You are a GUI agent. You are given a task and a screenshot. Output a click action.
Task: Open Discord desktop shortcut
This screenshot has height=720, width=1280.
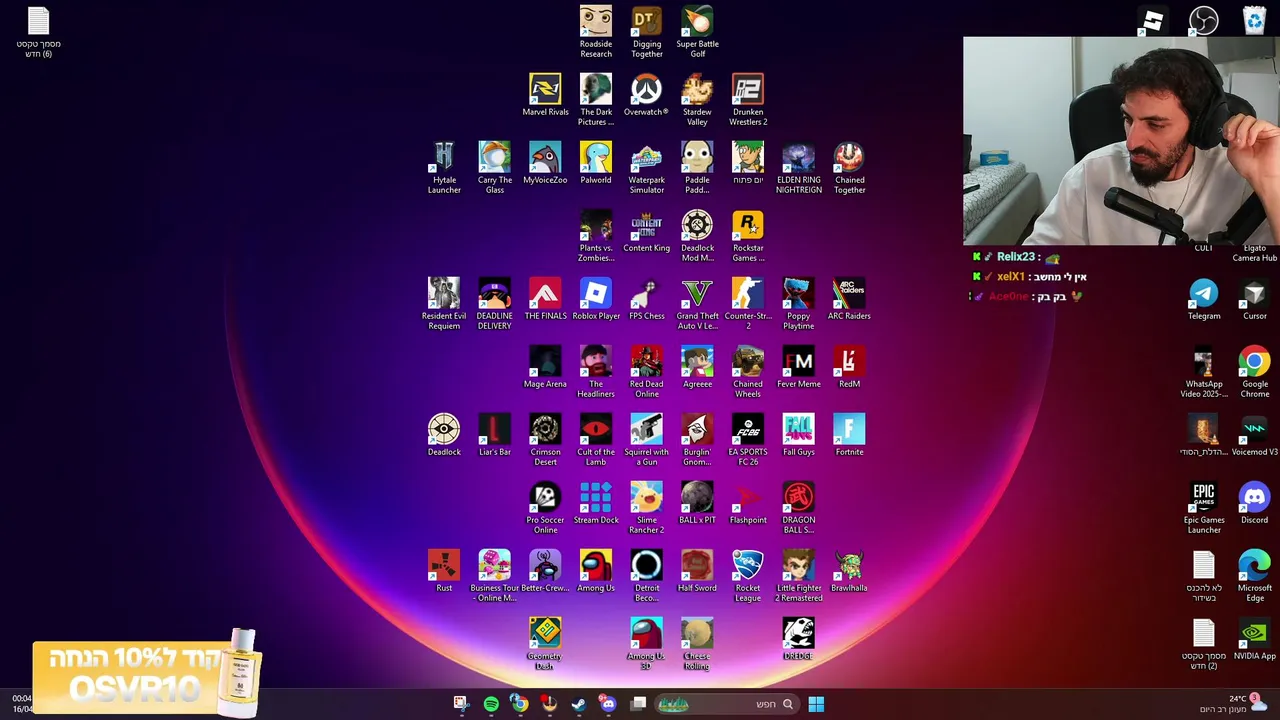click(x=1255, y=503)
